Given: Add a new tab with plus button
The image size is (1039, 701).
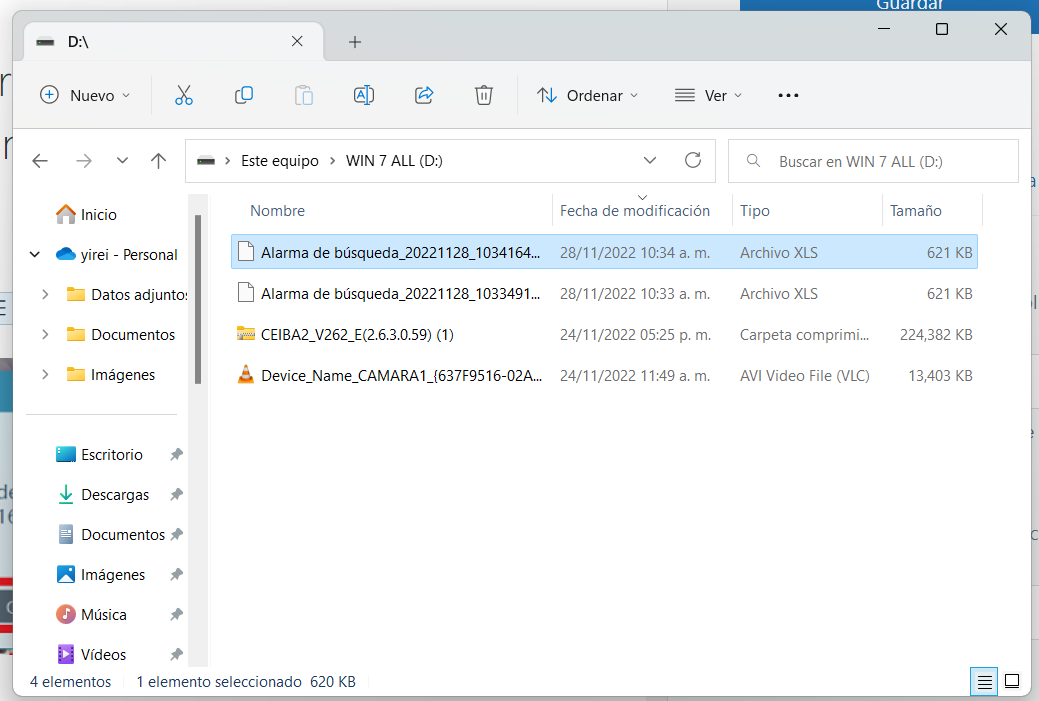Looking at the screenshot, I should (x=355, y=42).
